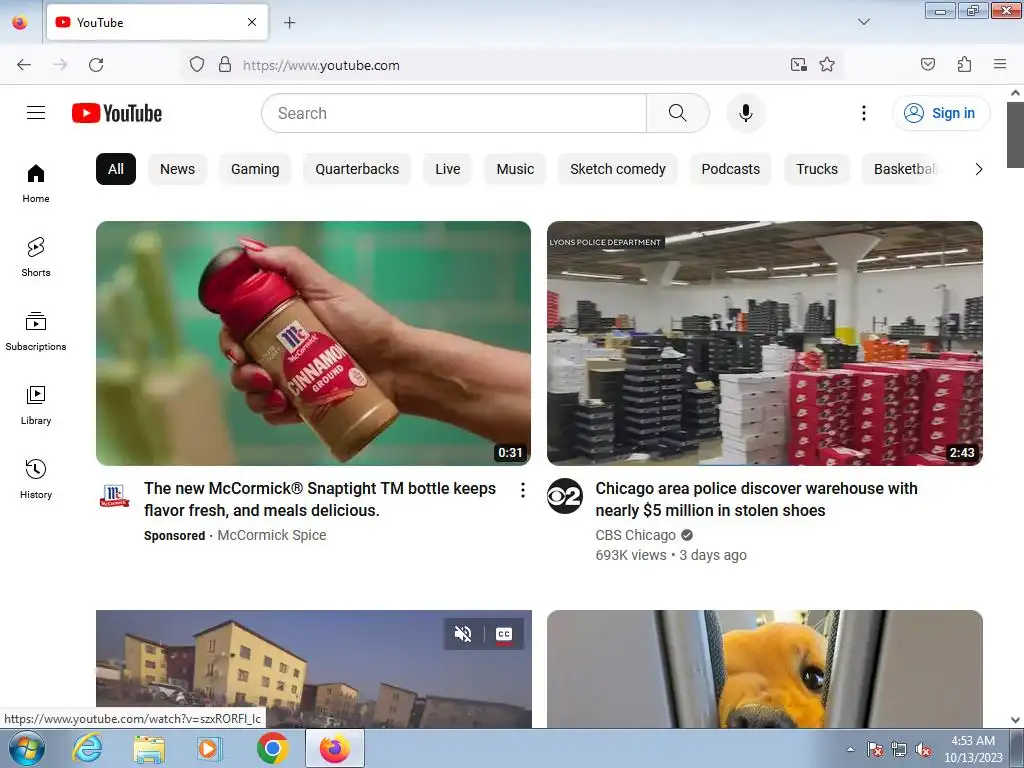The height and width of the screenshot is (768, 1024).
Task: Bookmark this page with the star icon
Action: [x=827, y=65]
